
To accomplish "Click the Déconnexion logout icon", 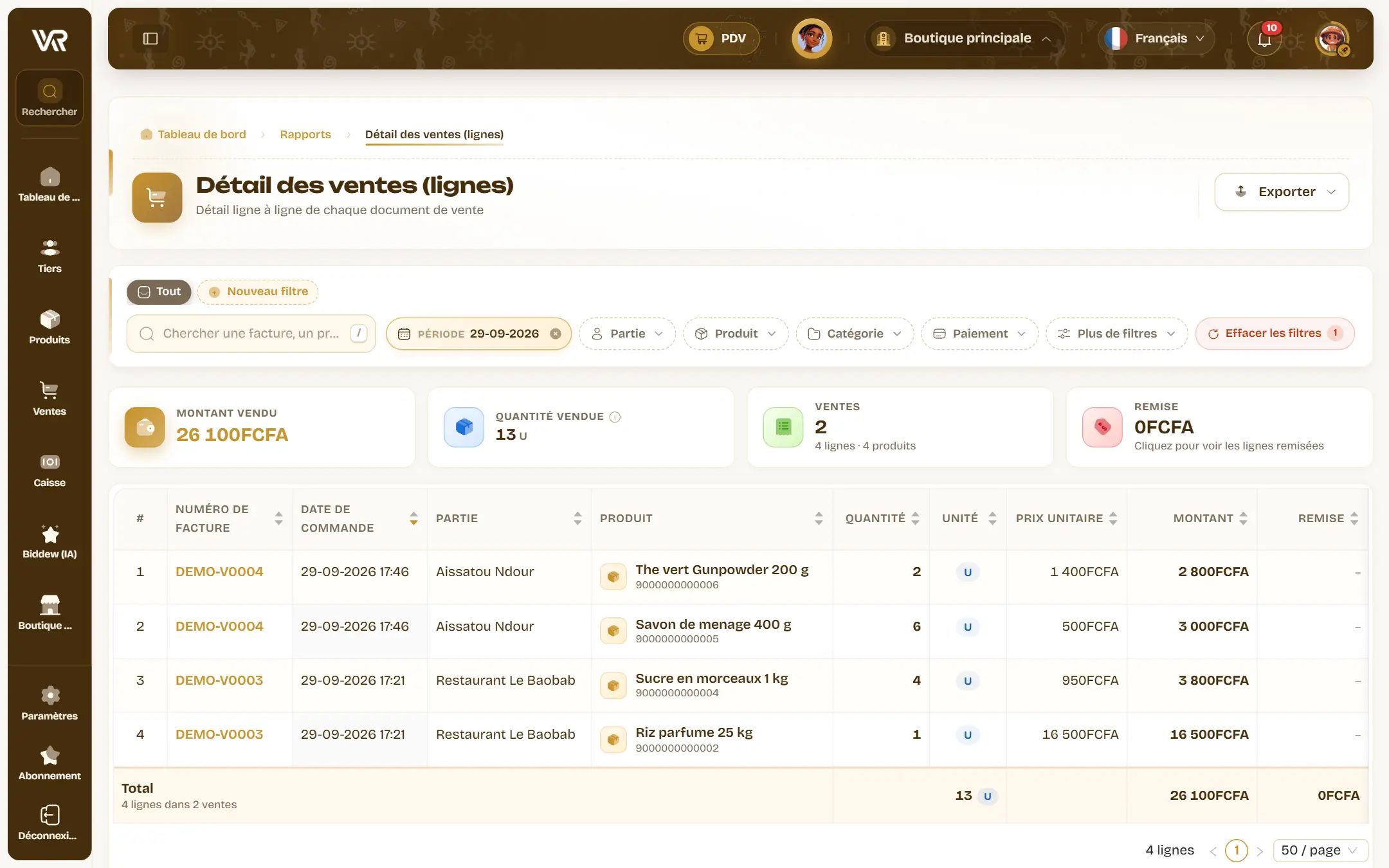I will click(50, 815).
